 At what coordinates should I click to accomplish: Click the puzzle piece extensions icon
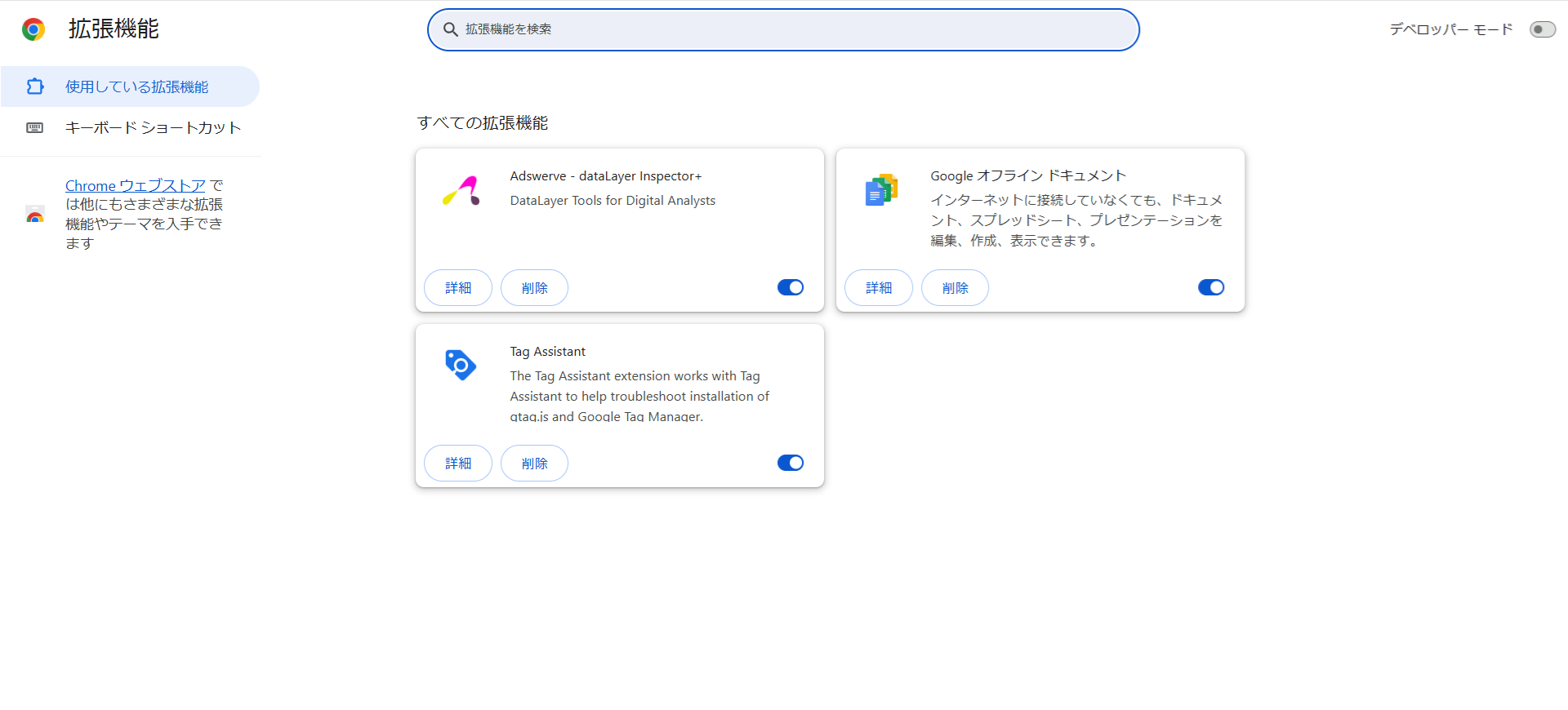pyautogui.click(x=35, y=87)
